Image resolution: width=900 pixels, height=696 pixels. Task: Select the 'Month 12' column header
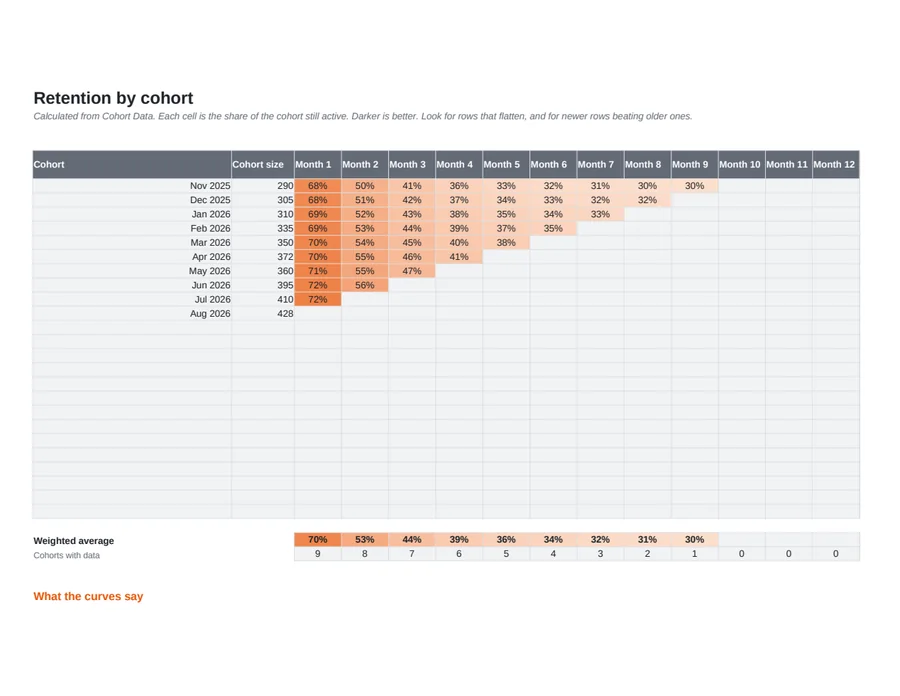point(836,165)
